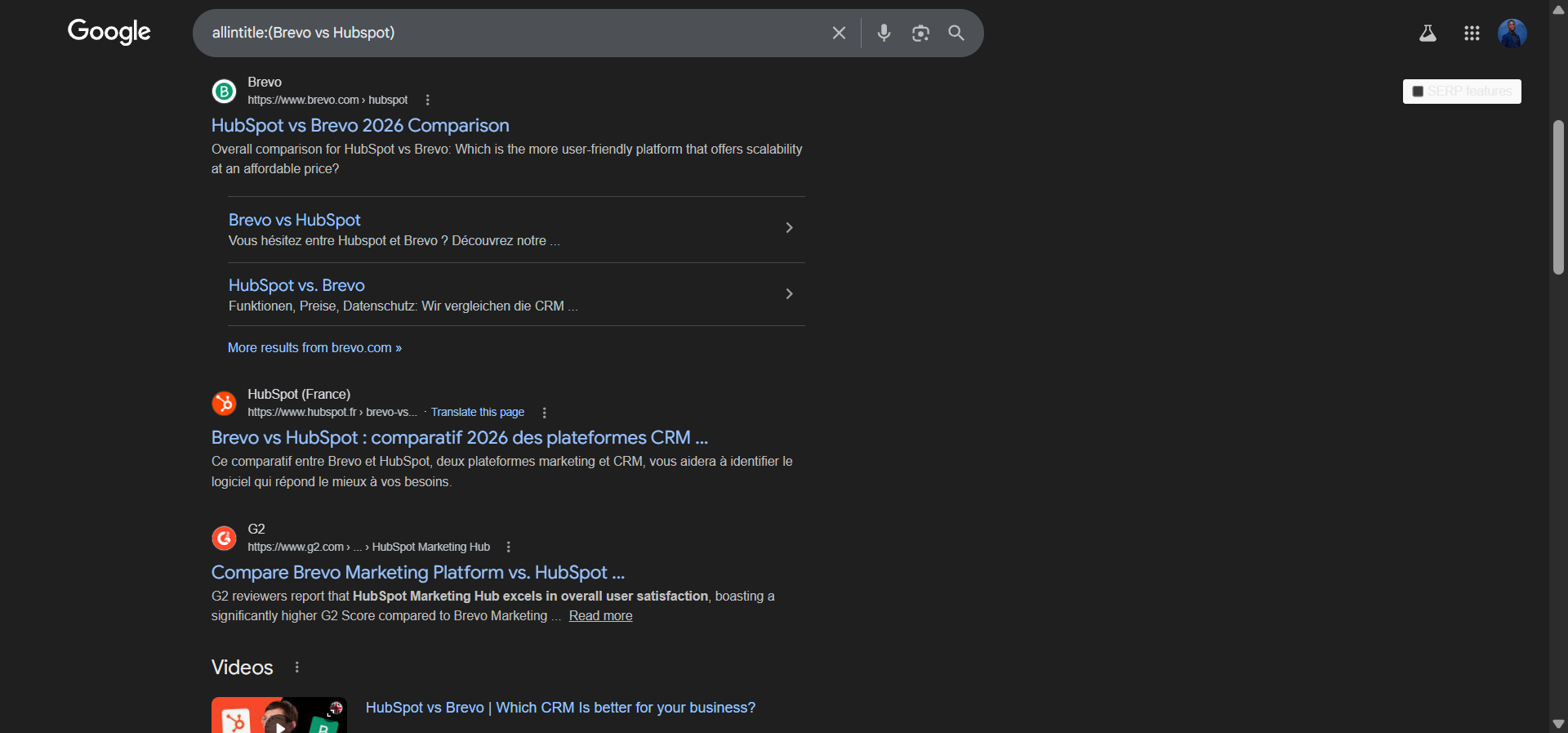Open Google Lens image search
This screenshot has height=733, width=1568.
(920, 33)
